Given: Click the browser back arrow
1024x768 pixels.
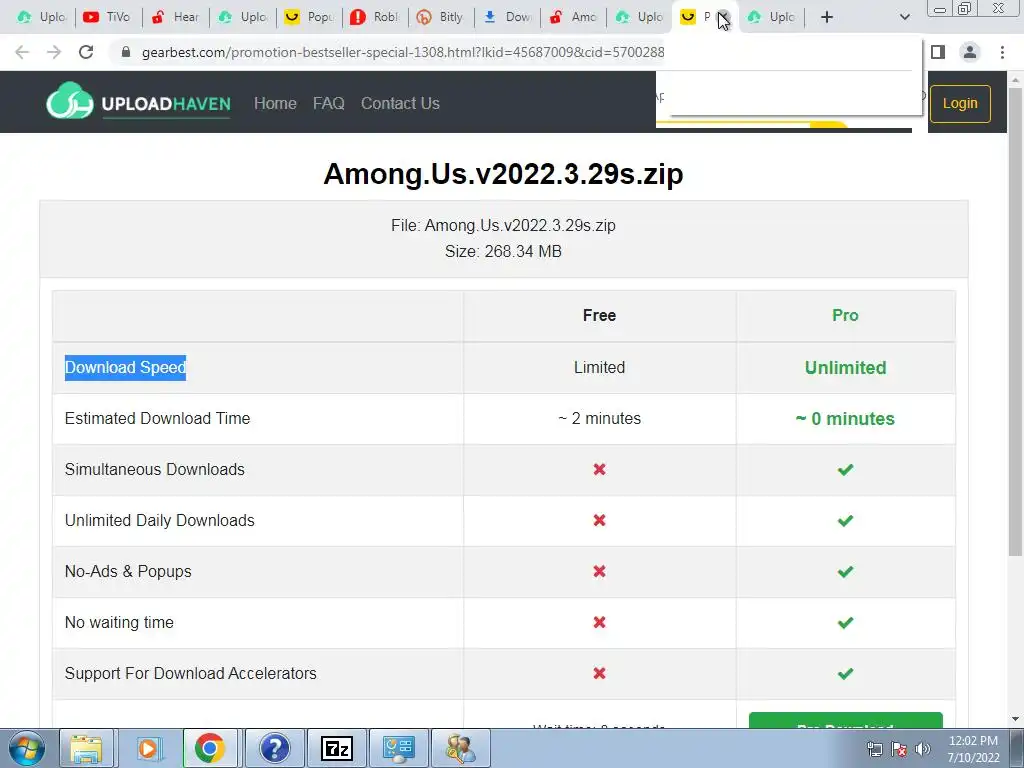Looking at the screenshot, I should click(22, 52).
